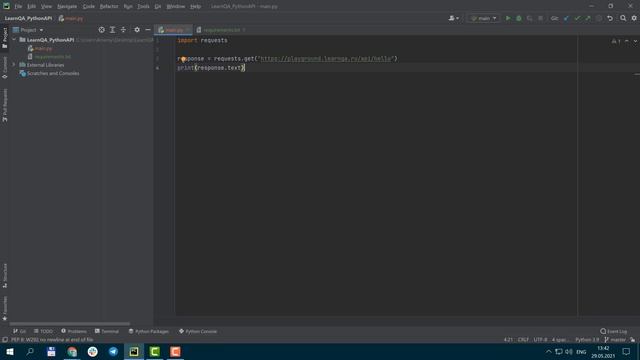Collapse all items in Project panel
The width and height of the screenshot is (640, 360).
click(x=123, y=30)
